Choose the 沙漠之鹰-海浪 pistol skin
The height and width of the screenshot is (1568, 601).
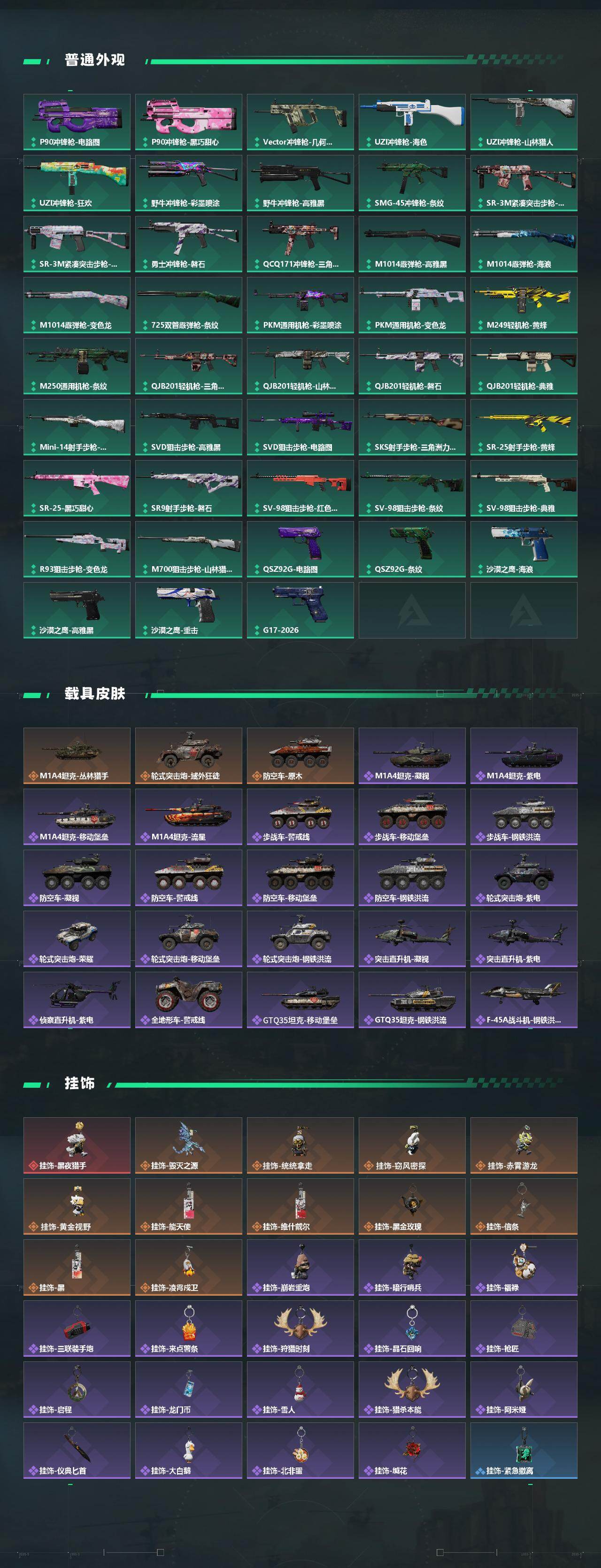[x=524, y=549]
